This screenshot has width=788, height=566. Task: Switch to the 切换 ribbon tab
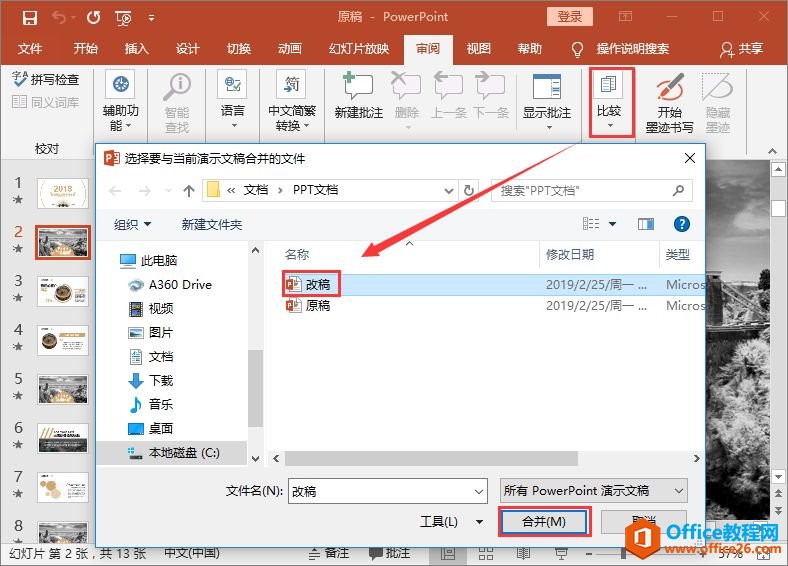point(239,49)
